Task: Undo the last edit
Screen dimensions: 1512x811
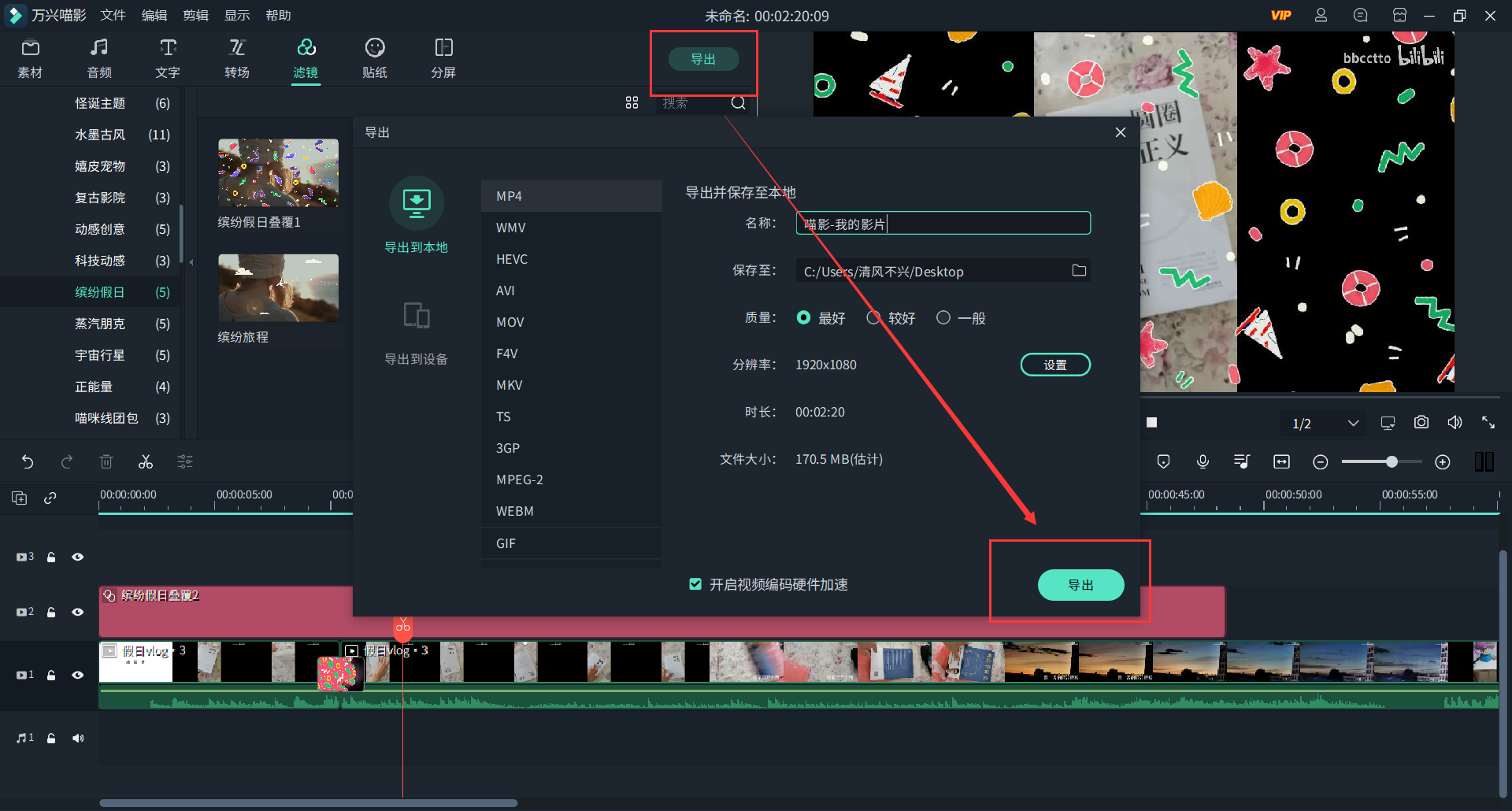Action: tap(28, 461)
